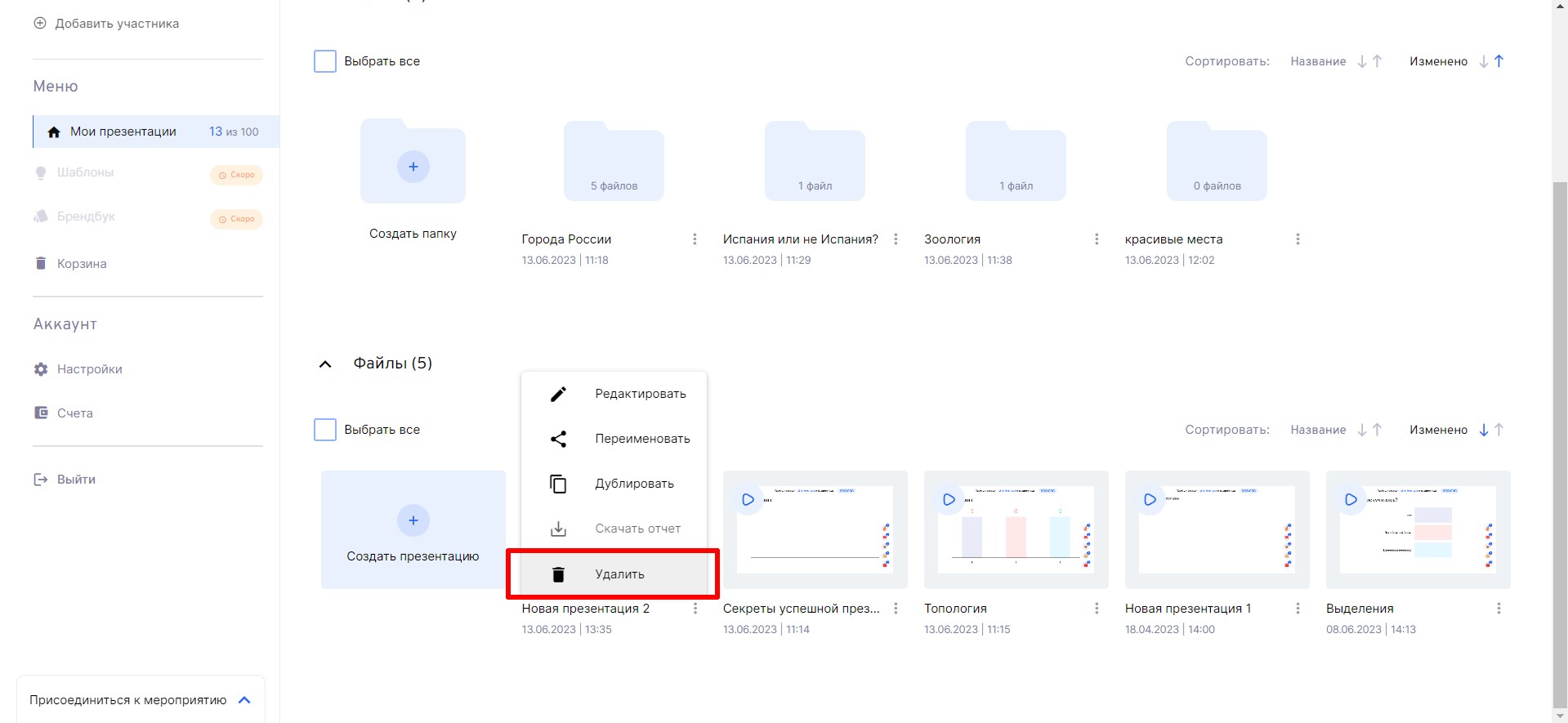Sort folders by Название
The width and height of the screenshot is (1568, 723).
(x=1318, y=61)
